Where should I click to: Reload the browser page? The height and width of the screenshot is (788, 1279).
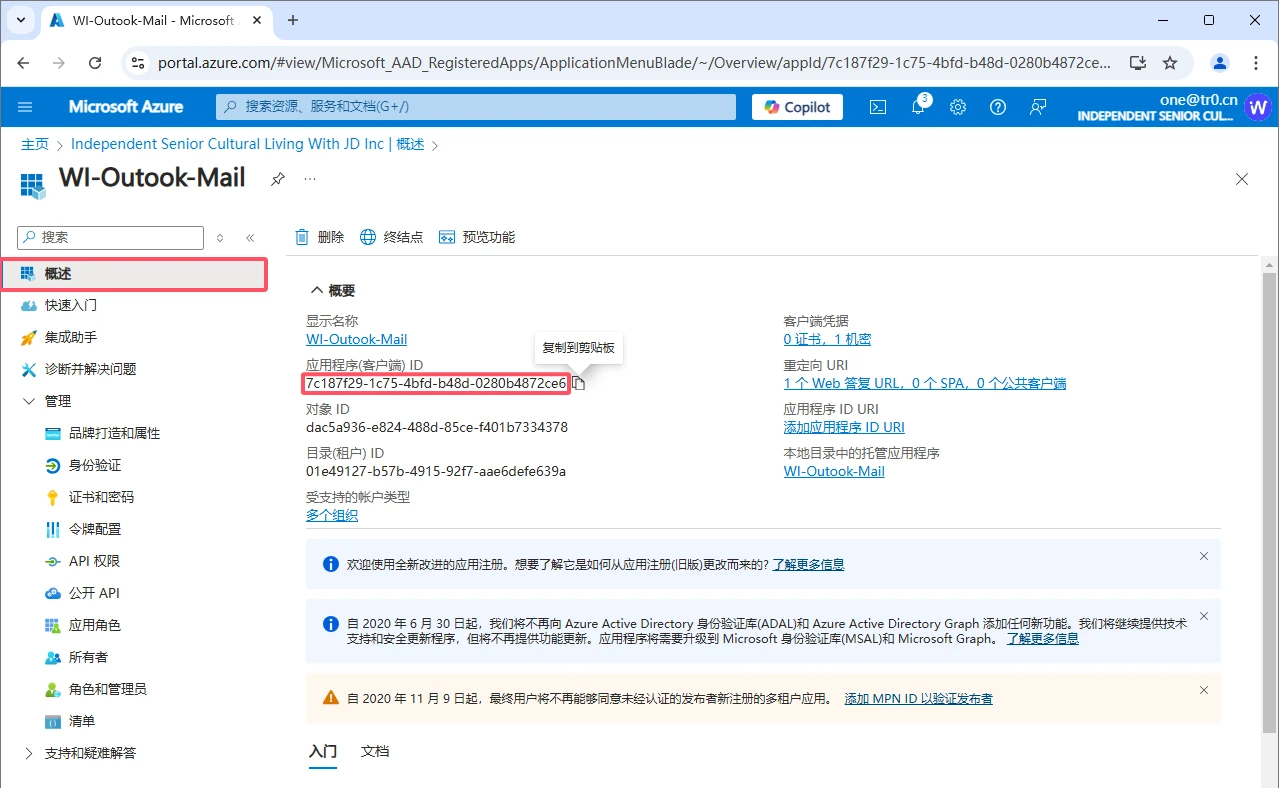[x=95, y=62]
